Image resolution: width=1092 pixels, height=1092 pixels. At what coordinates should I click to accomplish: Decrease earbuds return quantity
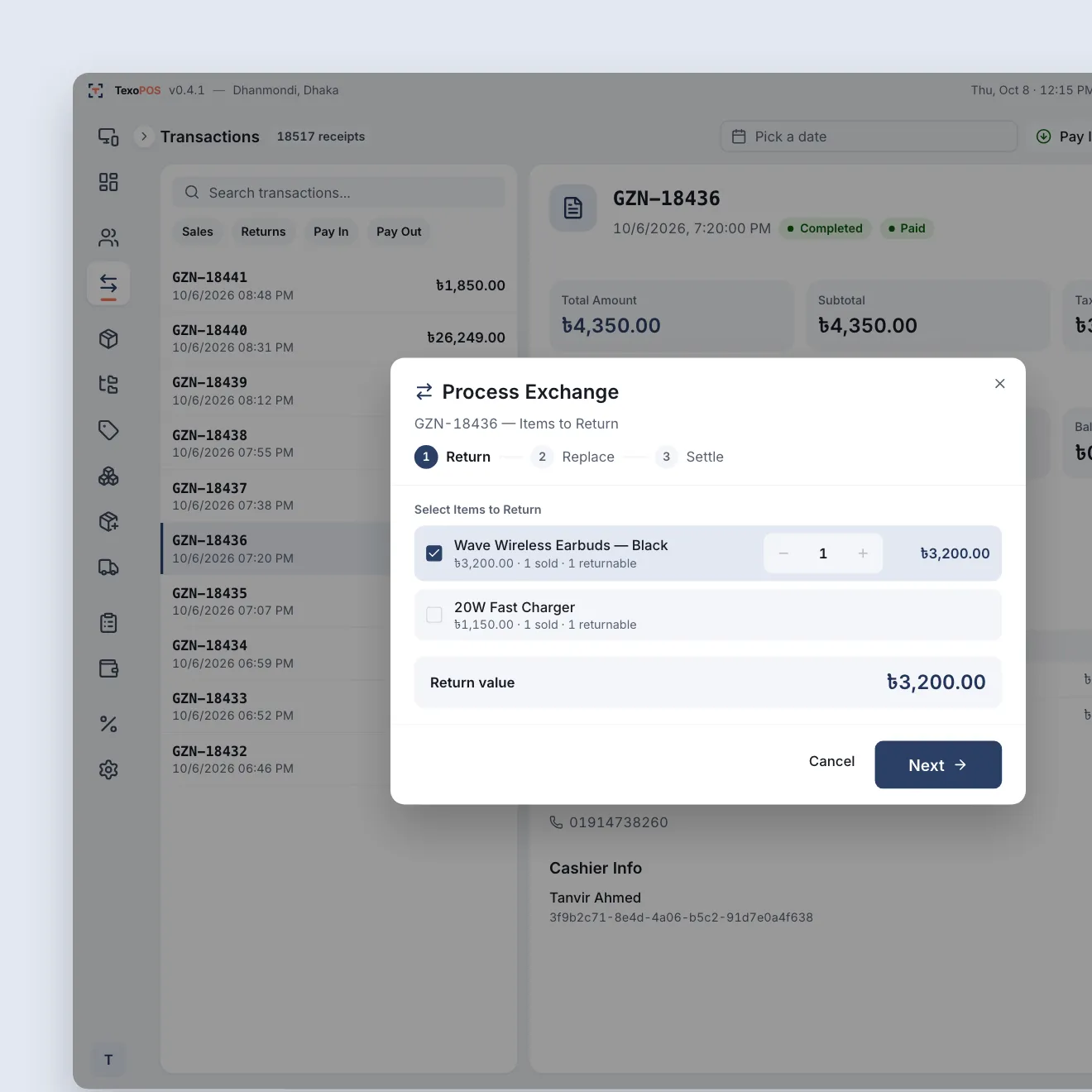[783, 553]
